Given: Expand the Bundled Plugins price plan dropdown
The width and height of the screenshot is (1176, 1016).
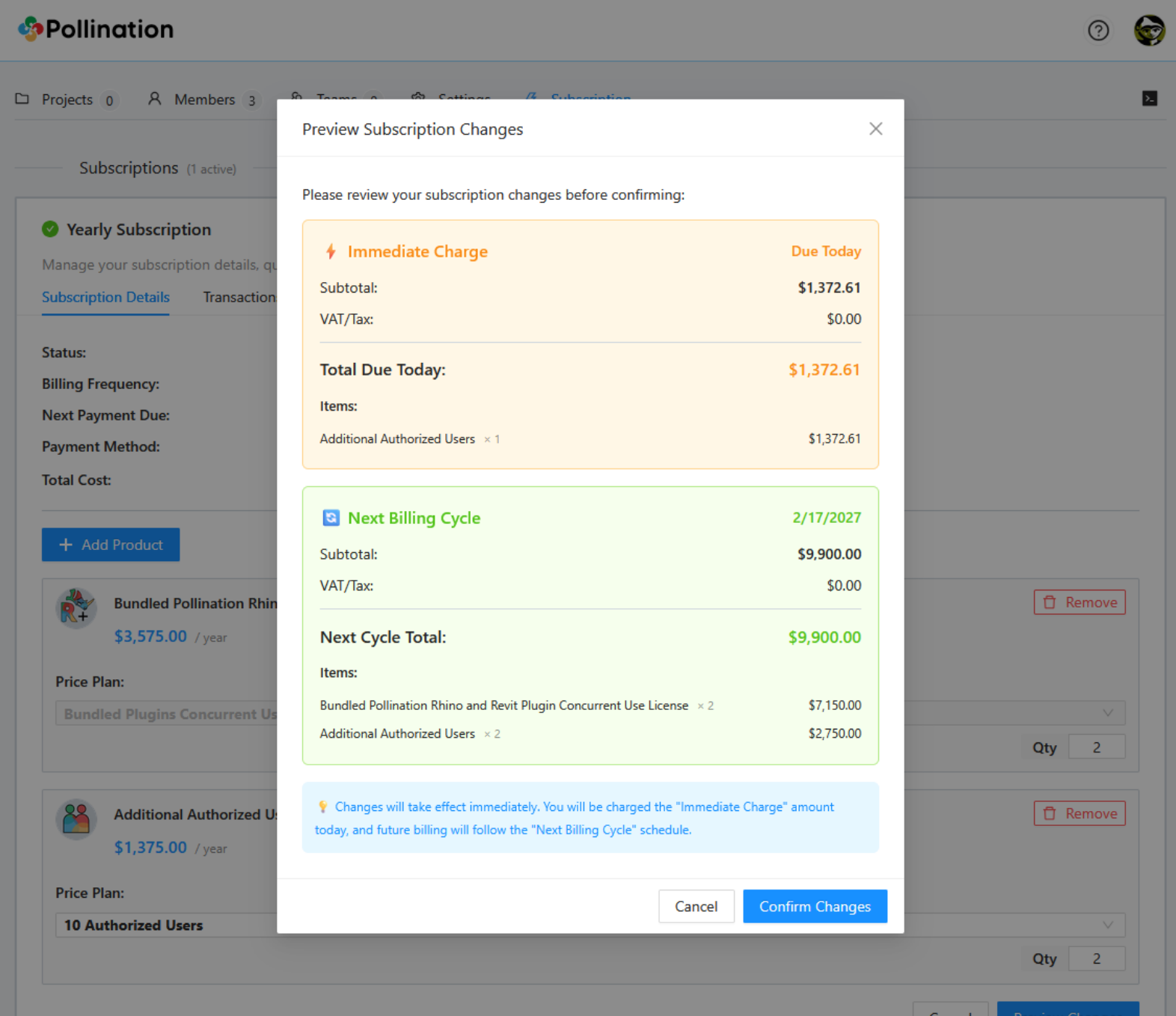Looking at the screenshot, I should coord(1107,713).
